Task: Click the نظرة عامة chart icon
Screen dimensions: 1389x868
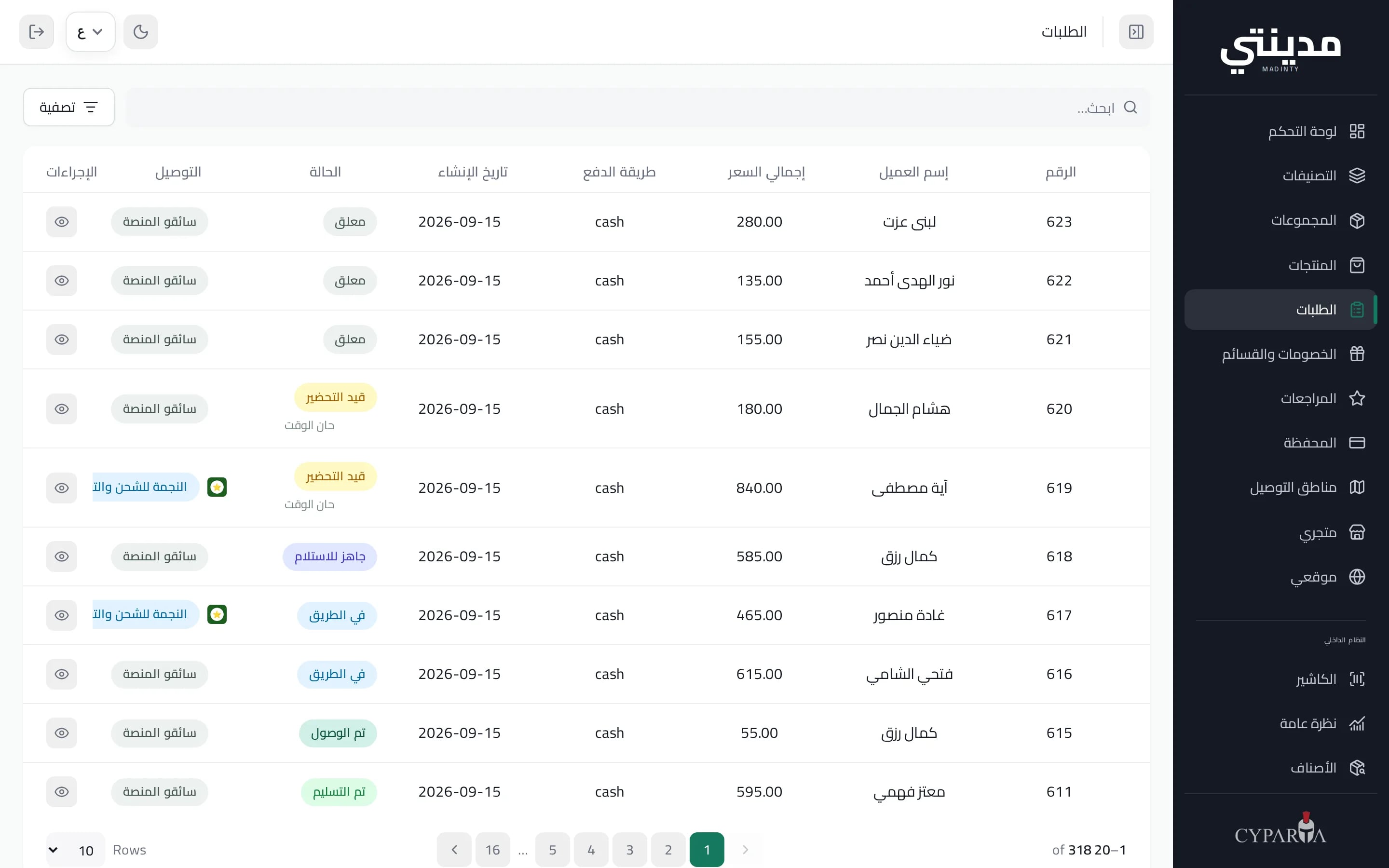Action: (1357, 723)
